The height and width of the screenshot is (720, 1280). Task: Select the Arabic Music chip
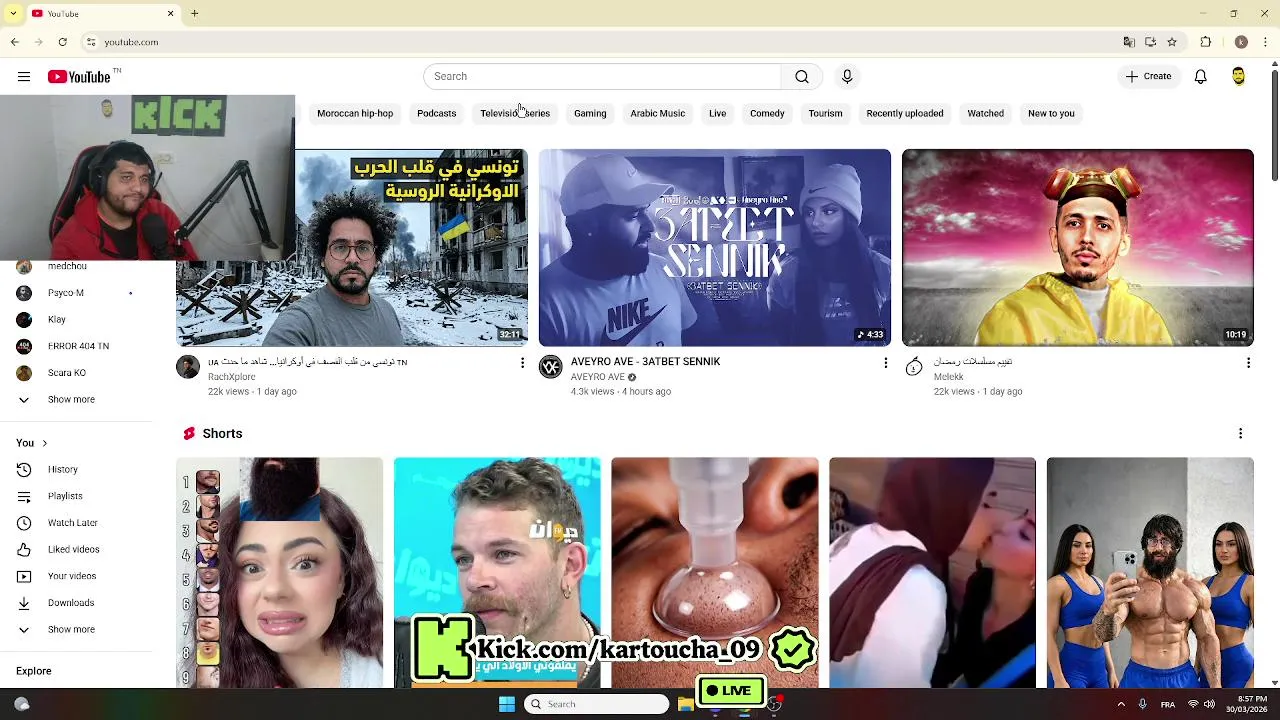[658, 113]
